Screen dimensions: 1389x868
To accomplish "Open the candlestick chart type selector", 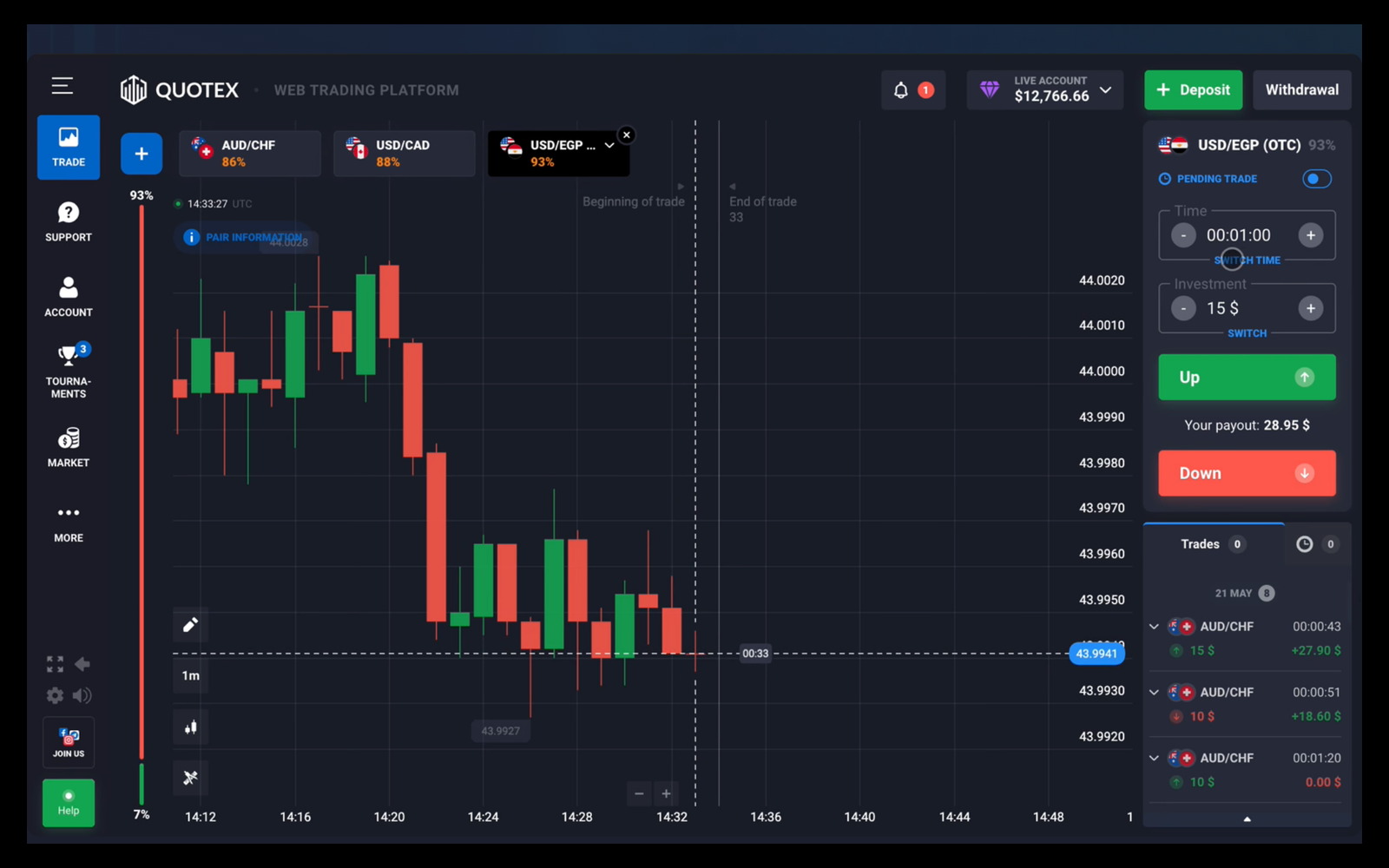I will point(191,727).
